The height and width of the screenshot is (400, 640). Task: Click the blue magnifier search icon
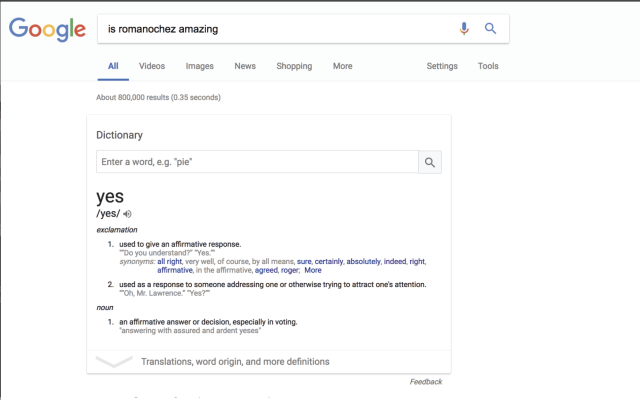490,28
